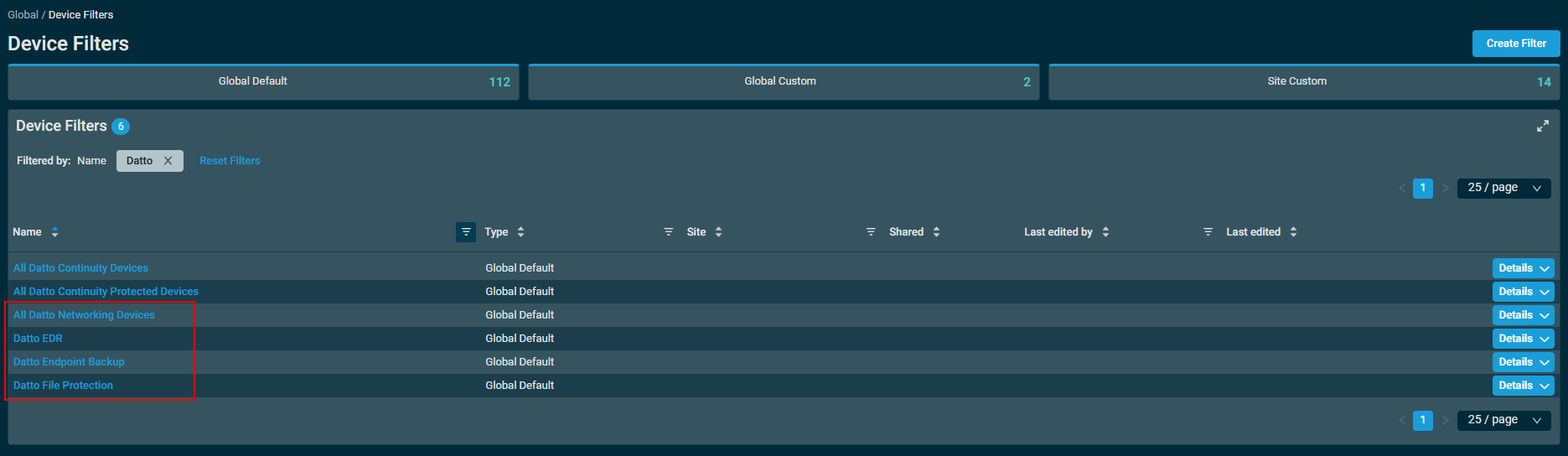Open the bottom 25 / page dropdown
This screenshot has width=1568, height=456.
[1503, 420]
